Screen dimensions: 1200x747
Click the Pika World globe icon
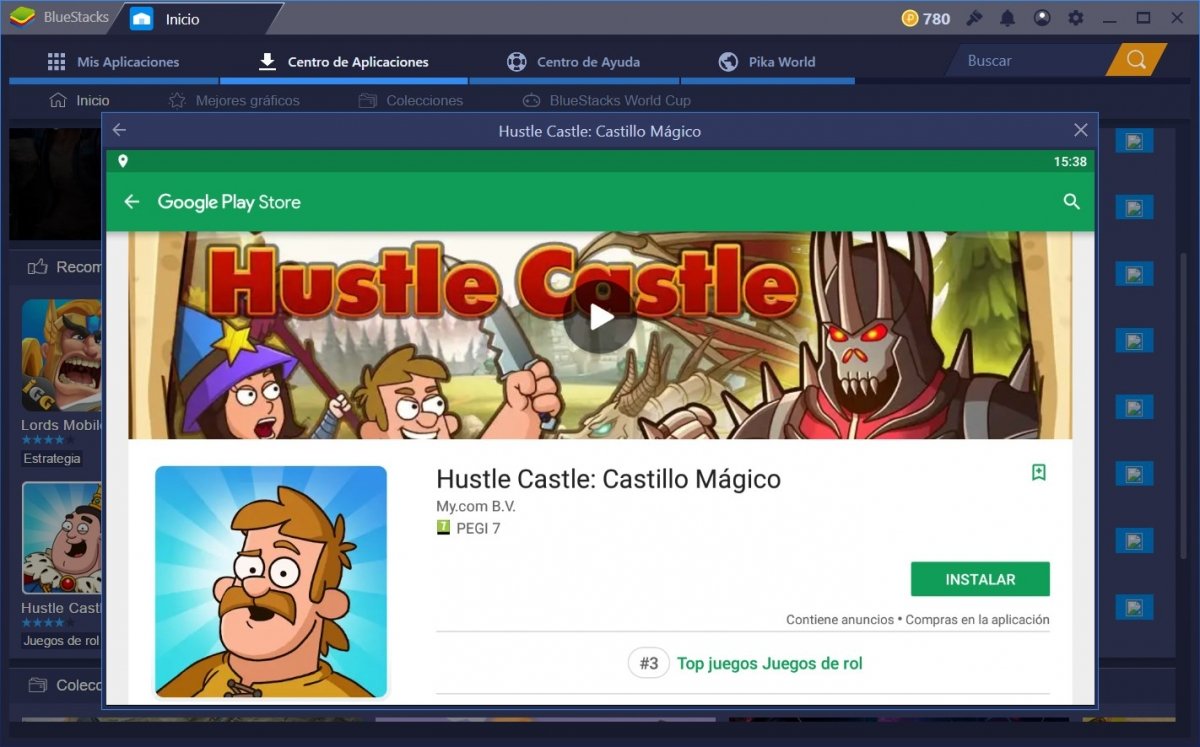point(728,62)
